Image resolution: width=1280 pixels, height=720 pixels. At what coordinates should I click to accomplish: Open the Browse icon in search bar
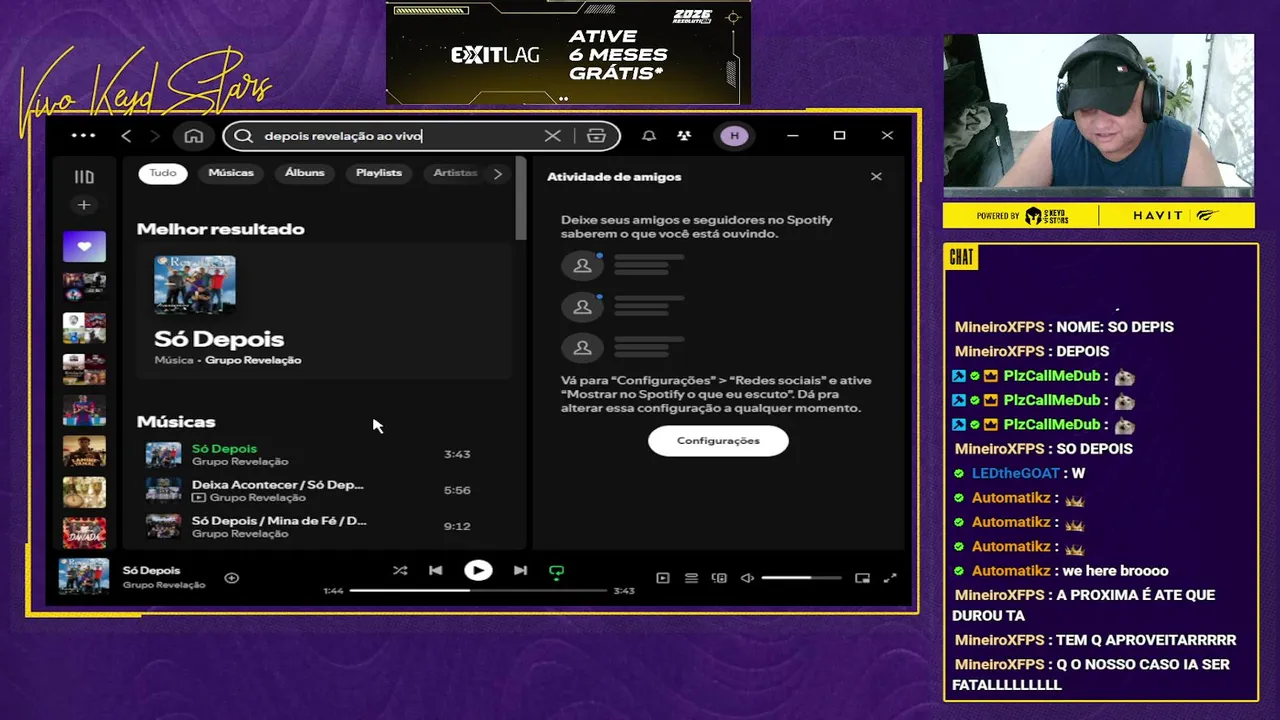tap(597, 136)
